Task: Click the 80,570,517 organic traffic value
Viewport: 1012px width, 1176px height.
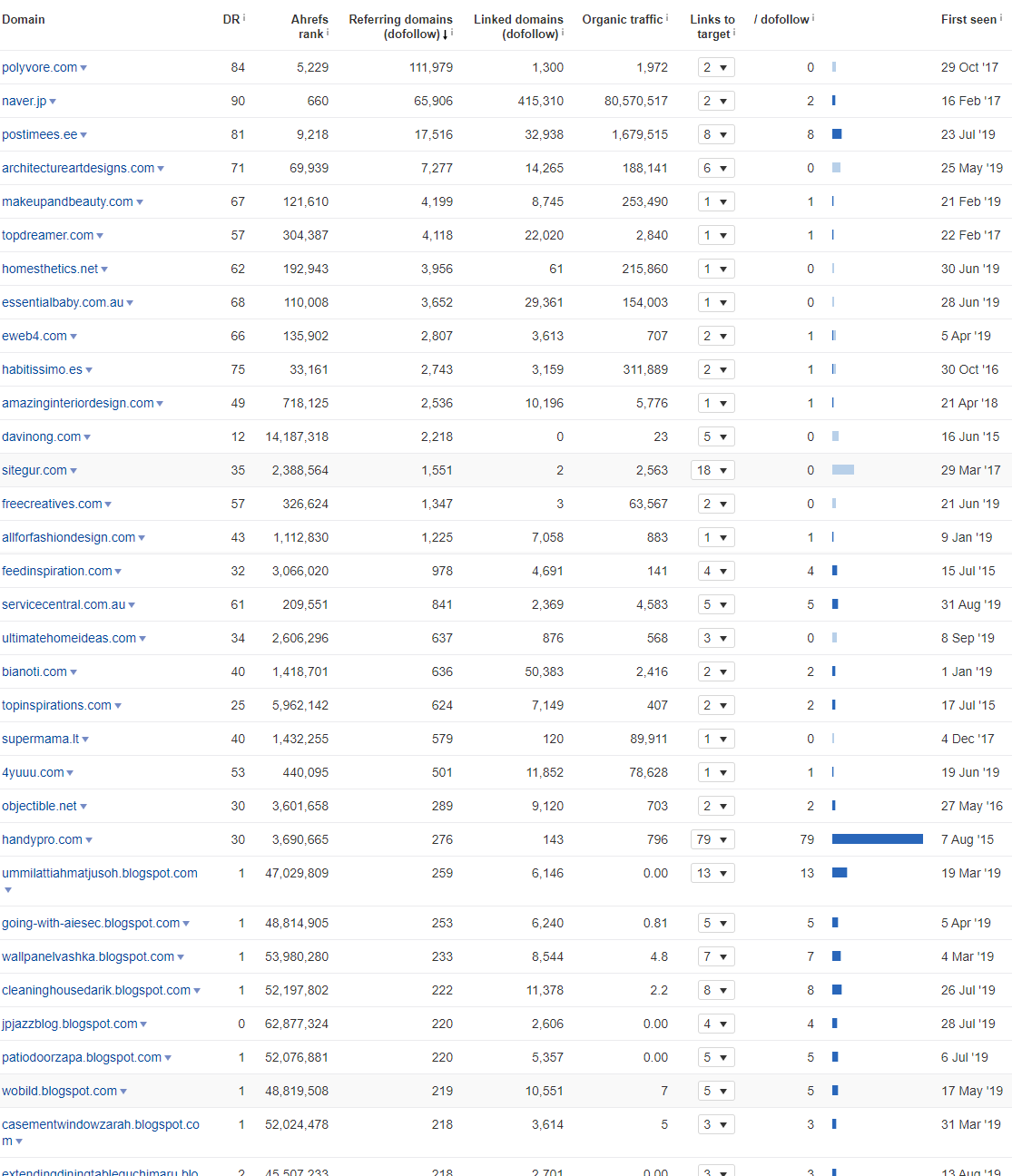Action: tap(636, 101)
